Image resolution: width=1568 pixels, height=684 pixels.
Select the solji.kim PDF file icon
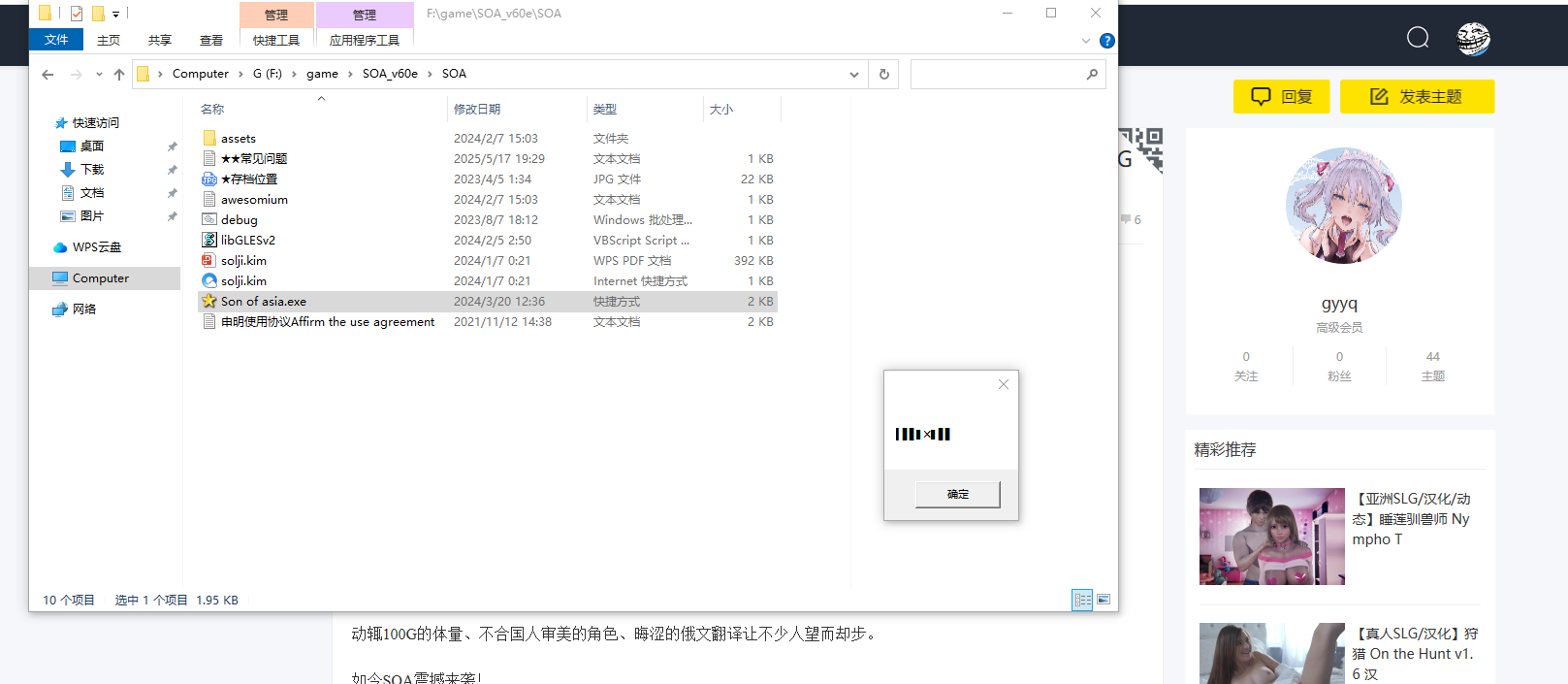pos(209,261)
